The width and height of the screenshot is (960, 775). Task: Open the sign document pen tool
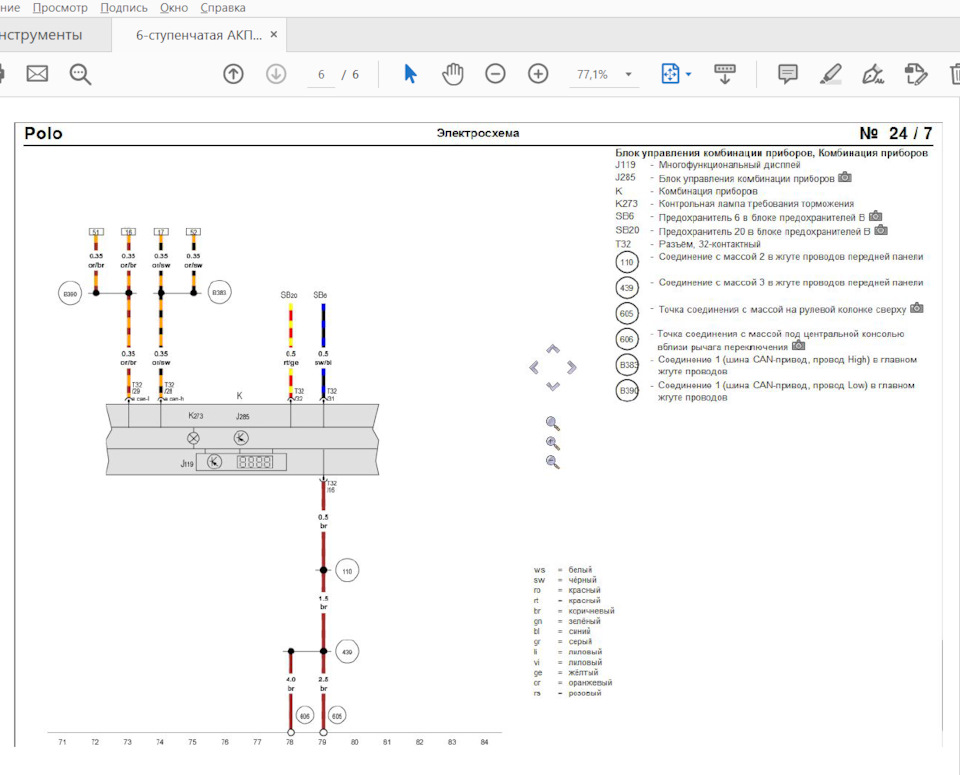coord(872,74)
